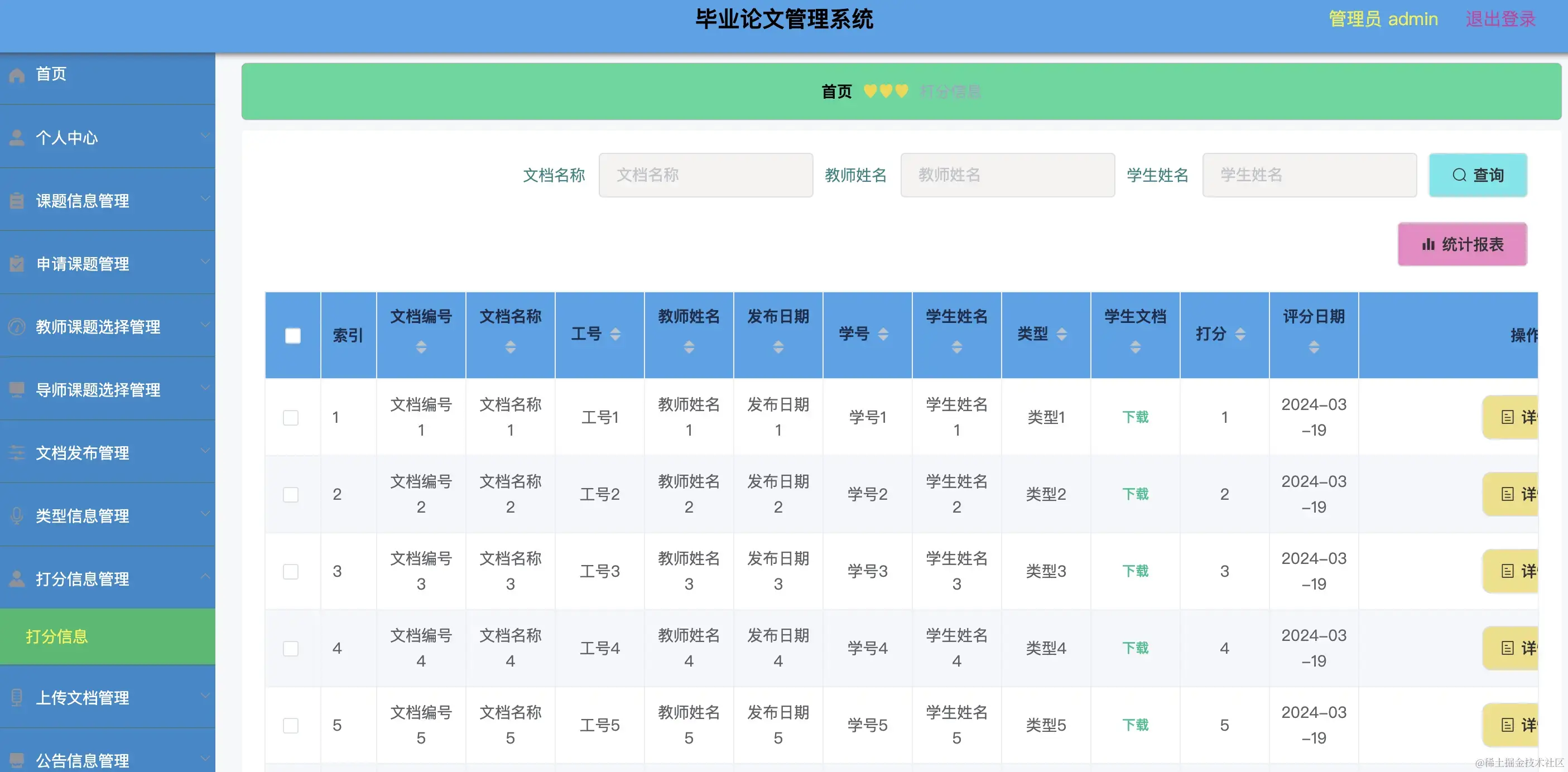The width and height of the screenshot is (1568, 772).
Task: Open the 详情 detail icon on row 1
Action: (1507, 417)
